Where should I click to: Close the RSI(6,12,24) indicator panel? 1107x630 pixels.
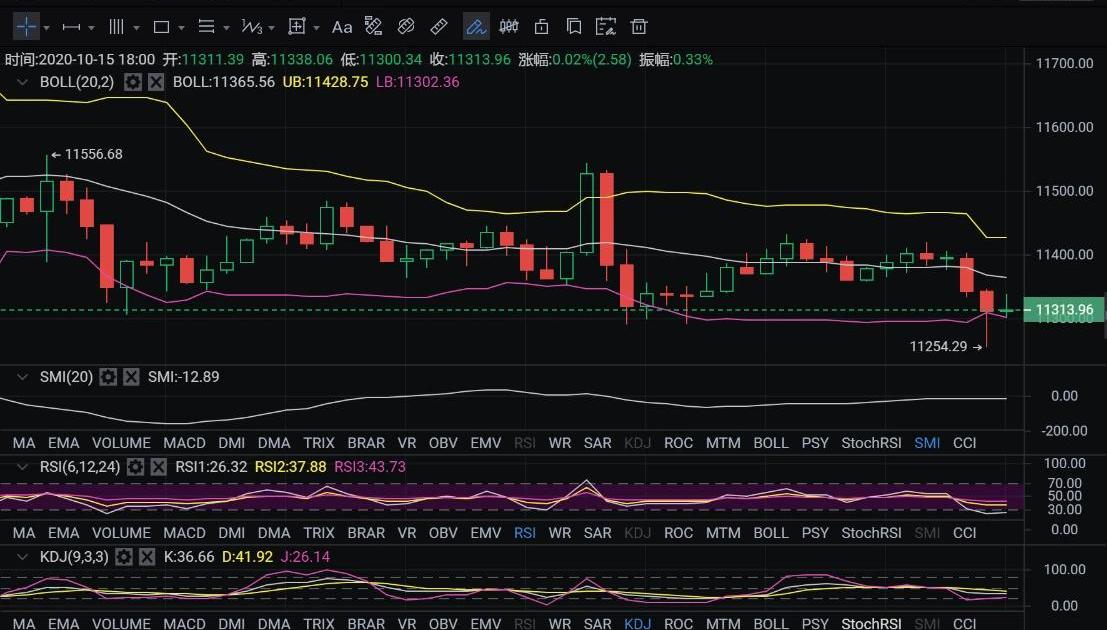pos(159,467)
